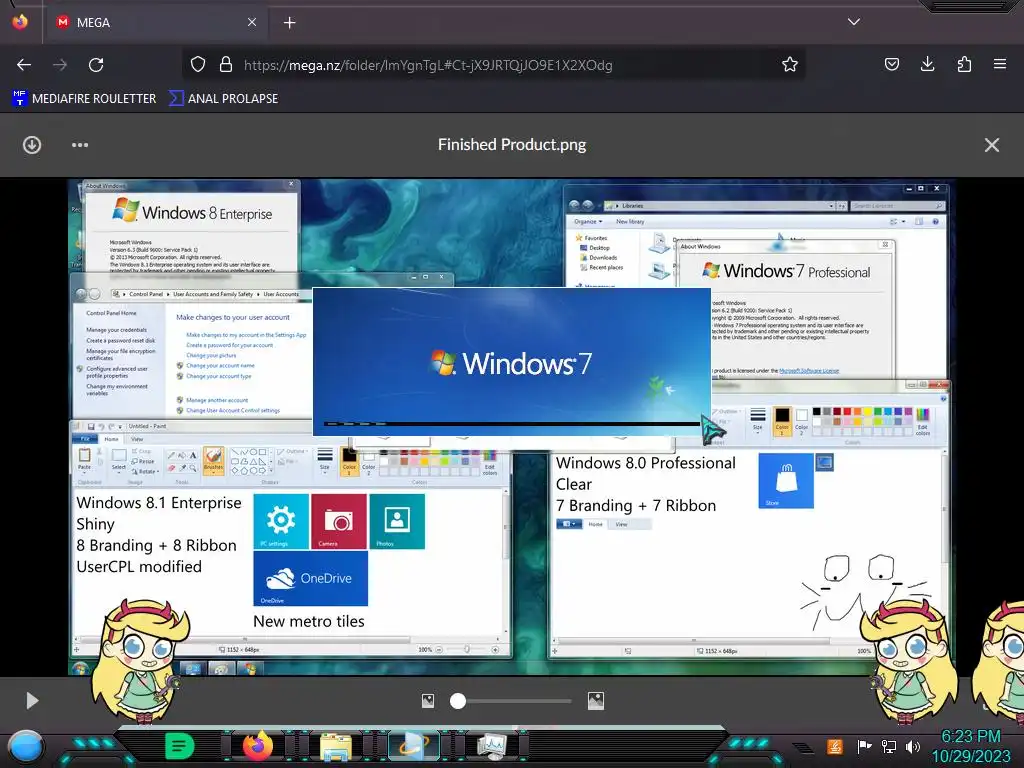
Task: Click the Finished Product.png file name
Action: [512, 144]
